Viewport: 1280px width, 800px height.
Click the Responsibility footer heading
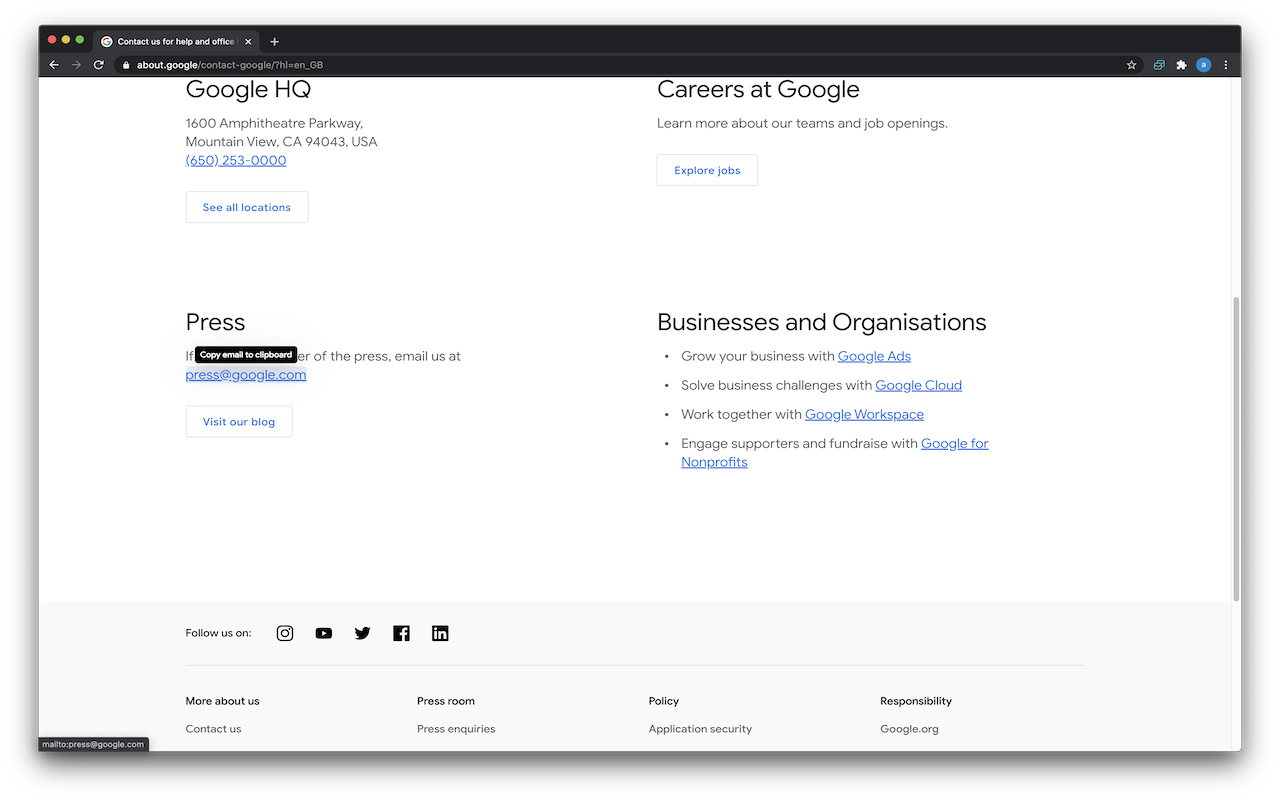[x=916, y=701]
